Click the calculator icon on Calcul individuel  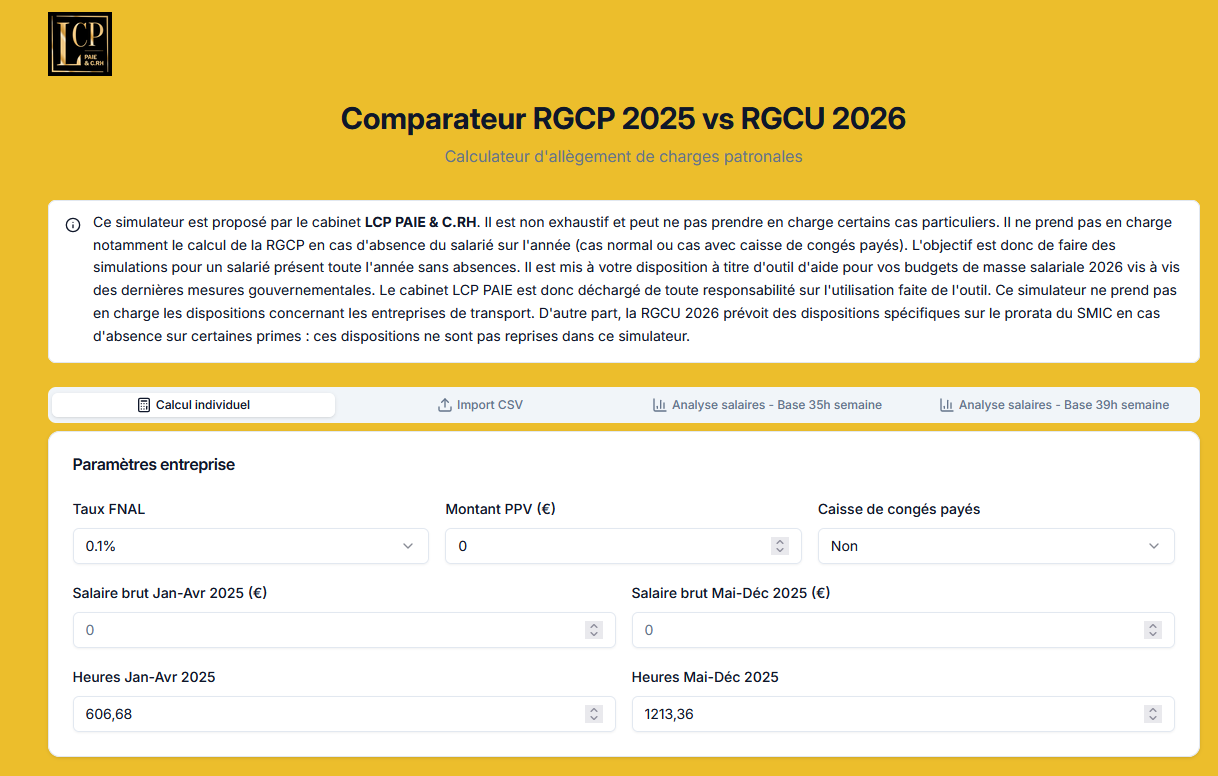[x=144, y=405]
